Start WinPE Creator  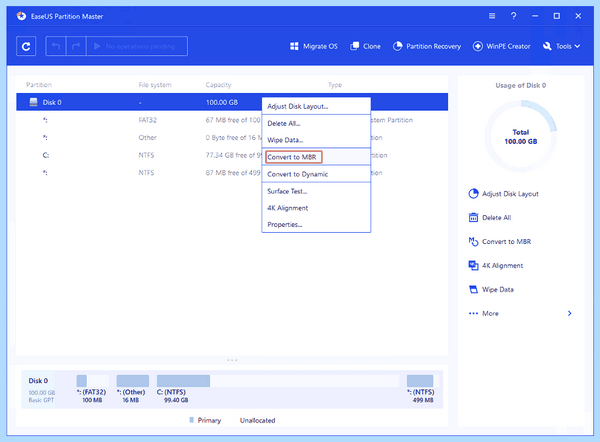pyautogui.click(x=501, y=46)
